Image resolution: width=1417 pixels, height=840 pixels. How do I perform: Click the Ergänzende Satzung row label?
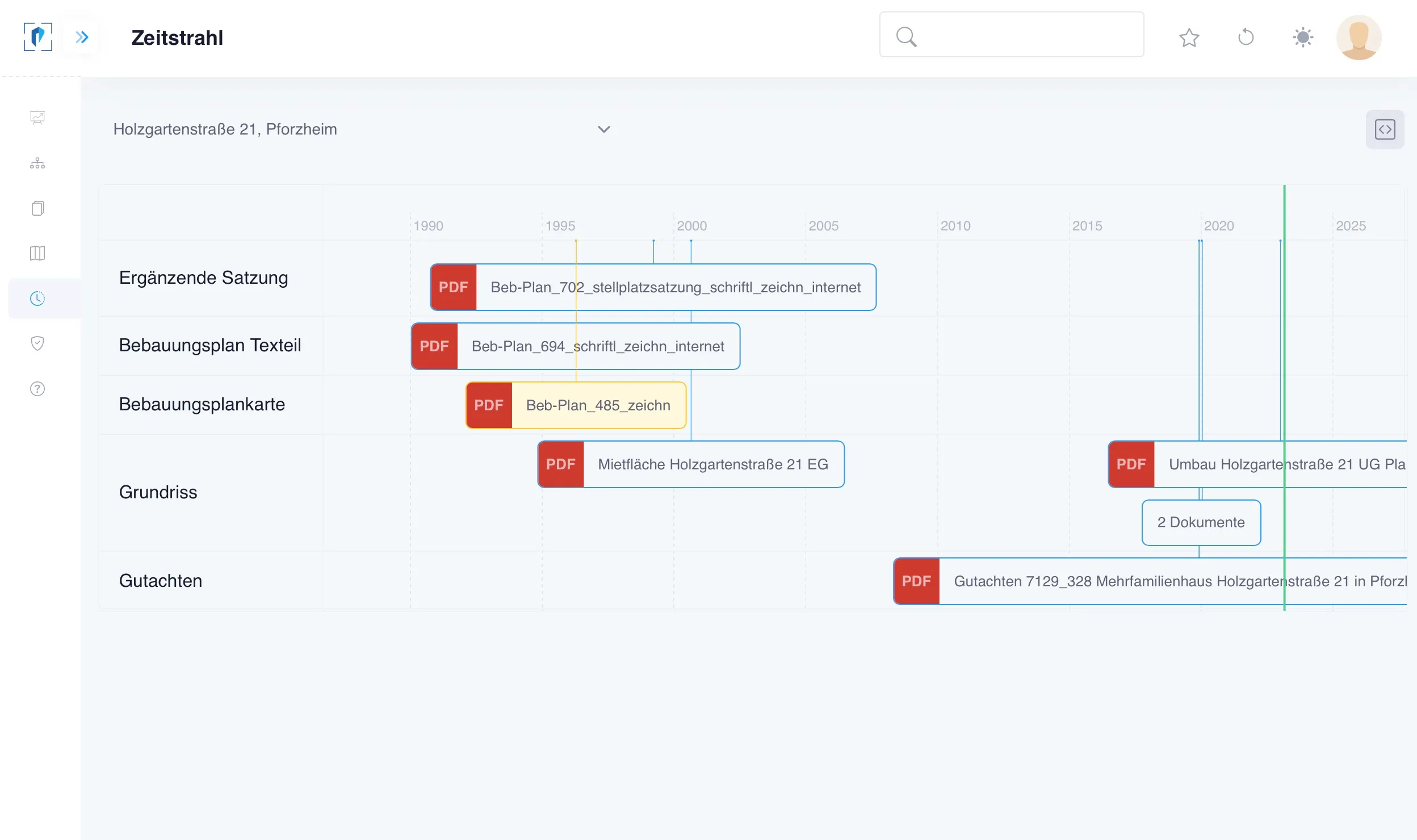pos(204,278)
